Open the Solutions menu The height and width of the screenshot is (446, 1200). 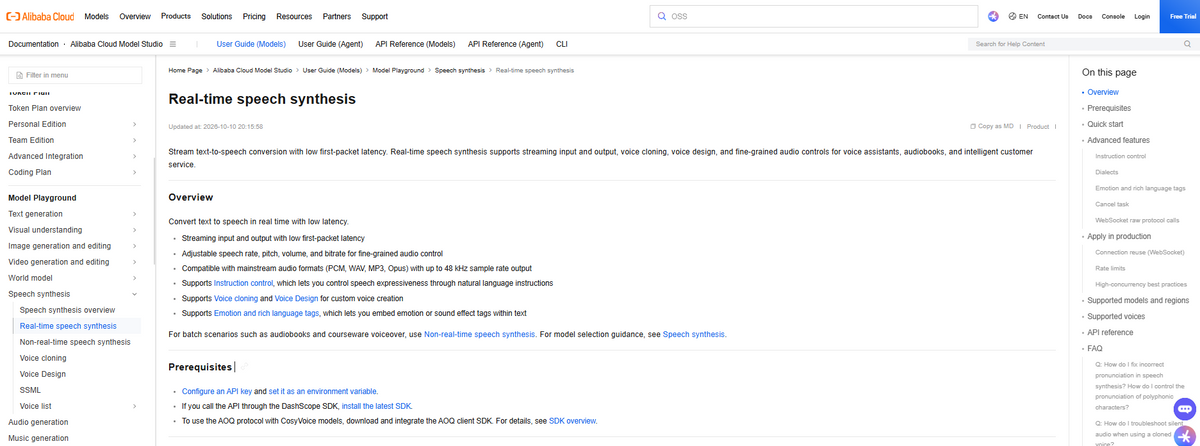[217, 16]
